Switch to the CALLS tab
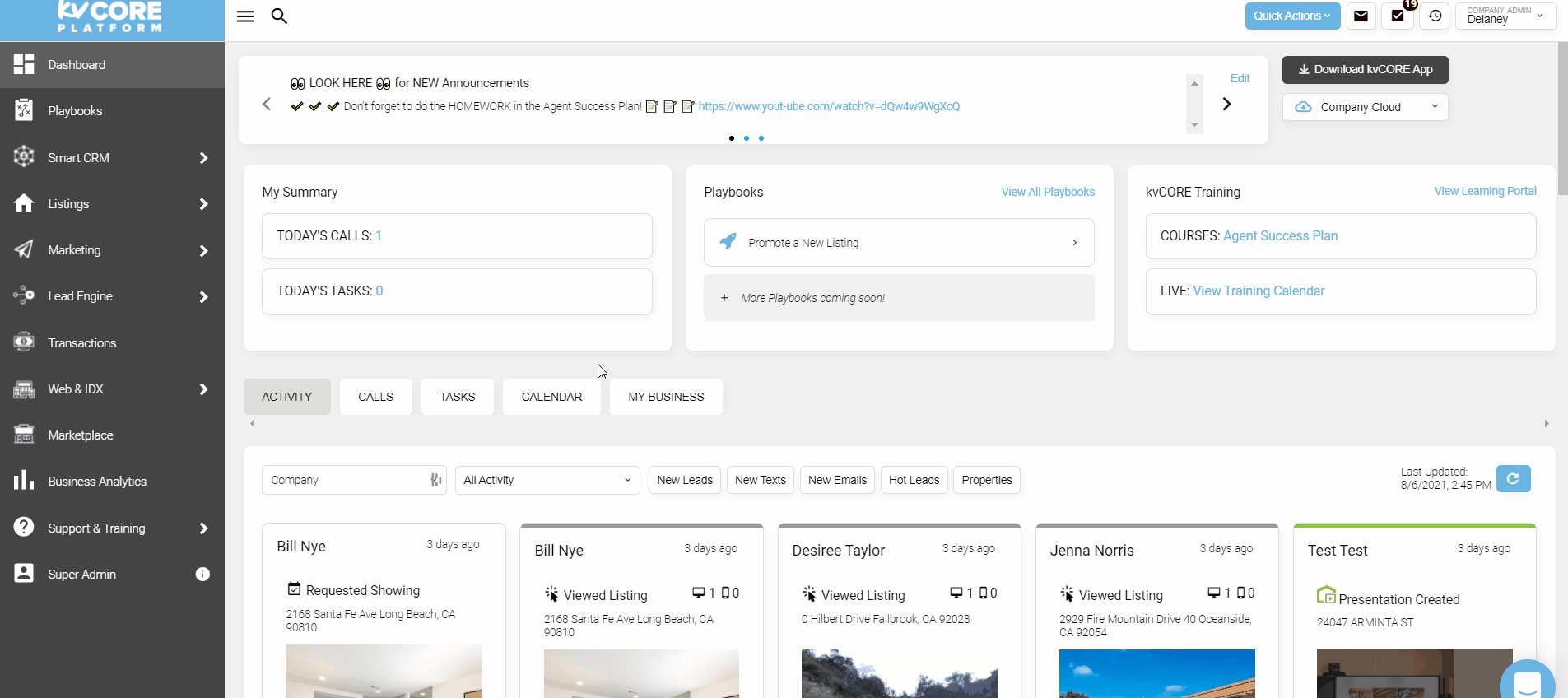This screenshot has height=698, width=1568. [375, 397]
